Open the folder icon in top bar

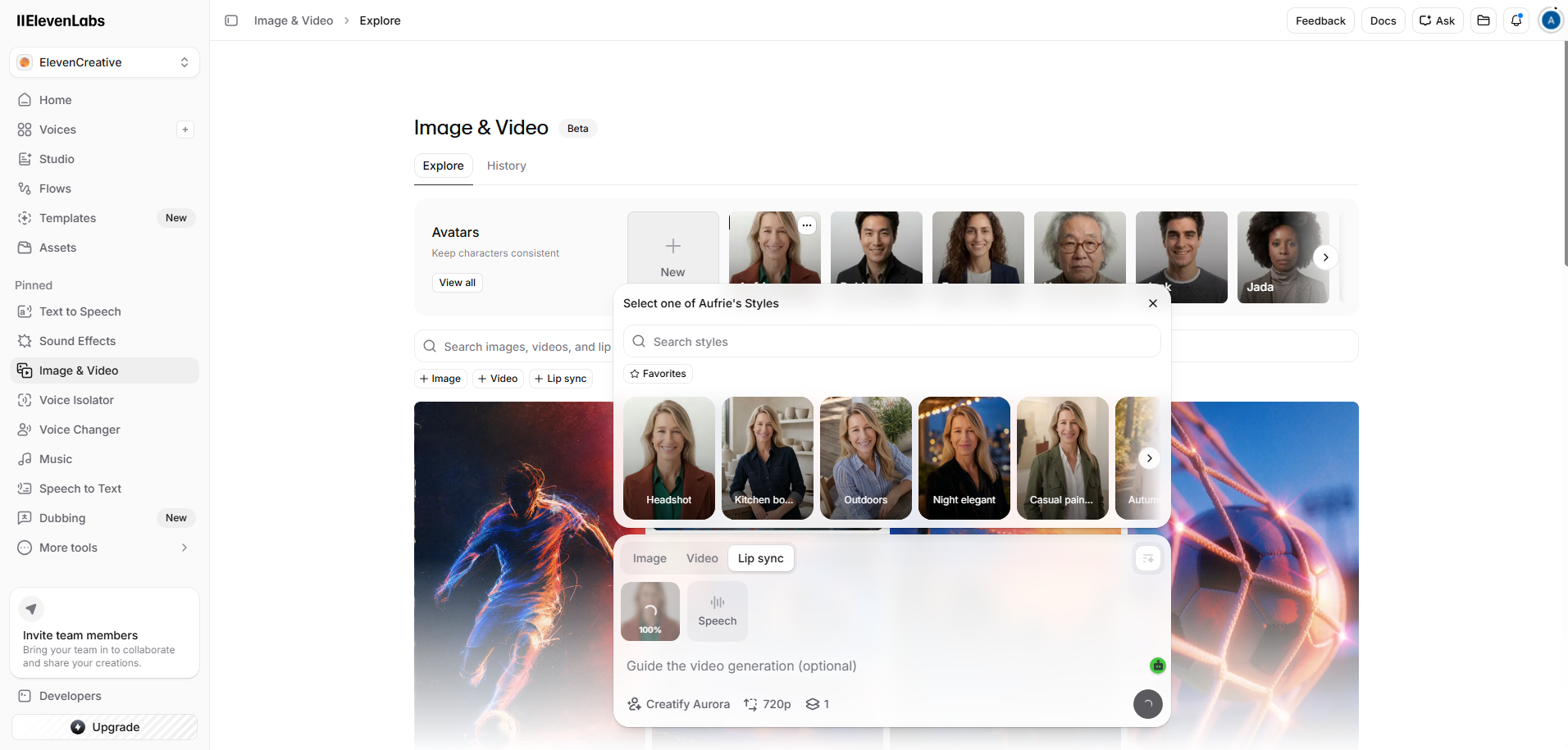pos(1484,20)
